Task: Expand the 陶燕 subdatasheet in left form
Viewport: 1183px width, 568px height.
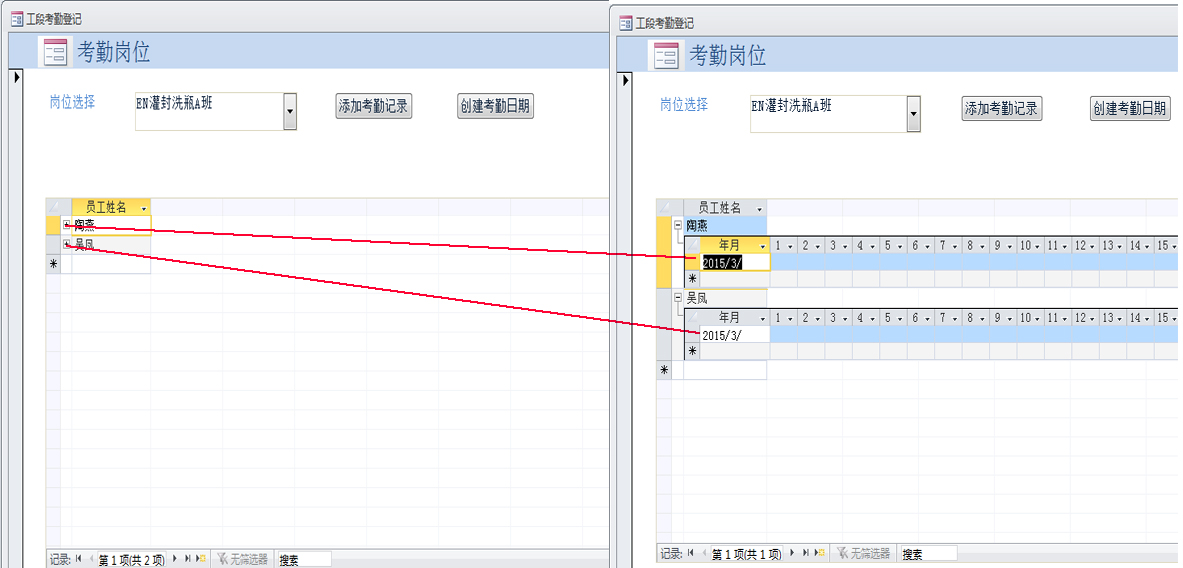Action: click(x=67, y=225)
